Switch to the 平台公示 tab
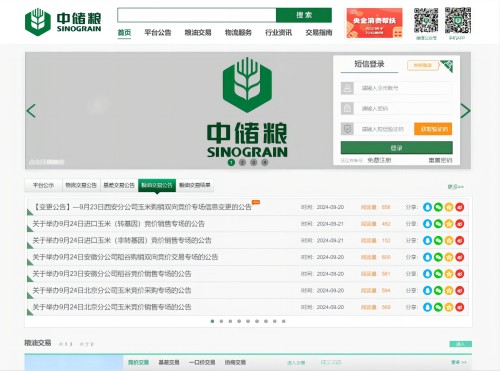The width and height of the screenshot is (500, 371). point(43,185)
